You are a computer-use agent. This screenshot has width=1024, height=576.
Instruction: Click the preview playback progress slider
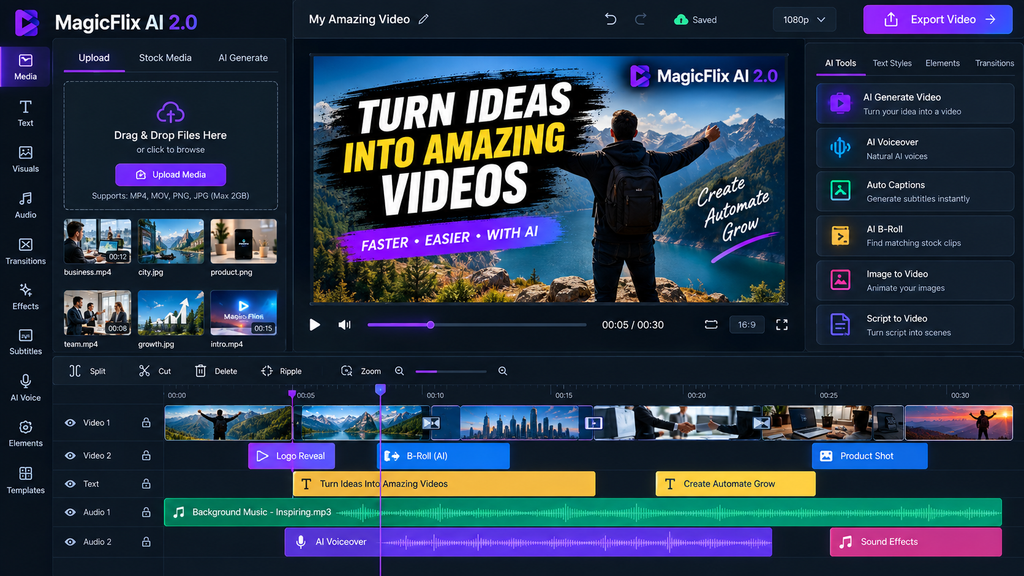click(477, 325)
